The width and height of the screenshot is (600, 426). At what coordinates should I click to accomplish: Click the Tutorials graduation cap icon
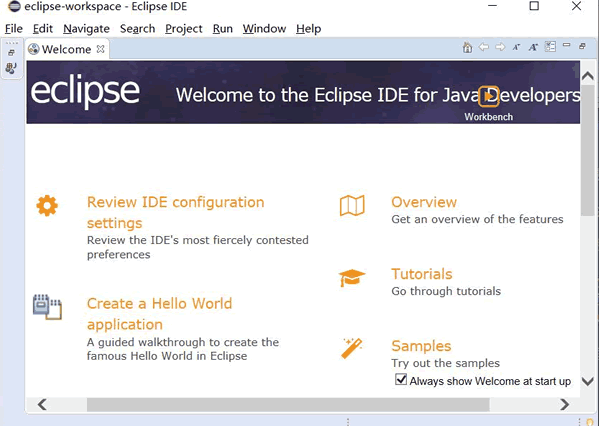point(352,278)
